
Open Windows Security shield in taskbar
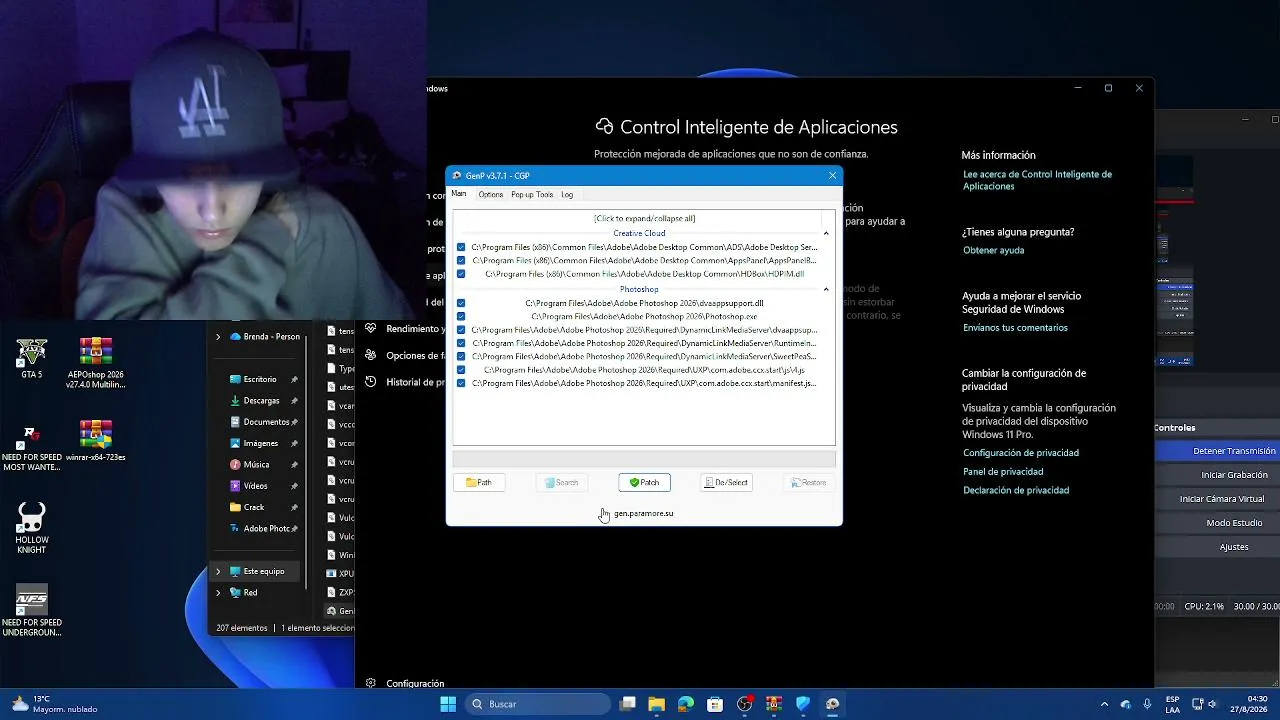(803, 704)
